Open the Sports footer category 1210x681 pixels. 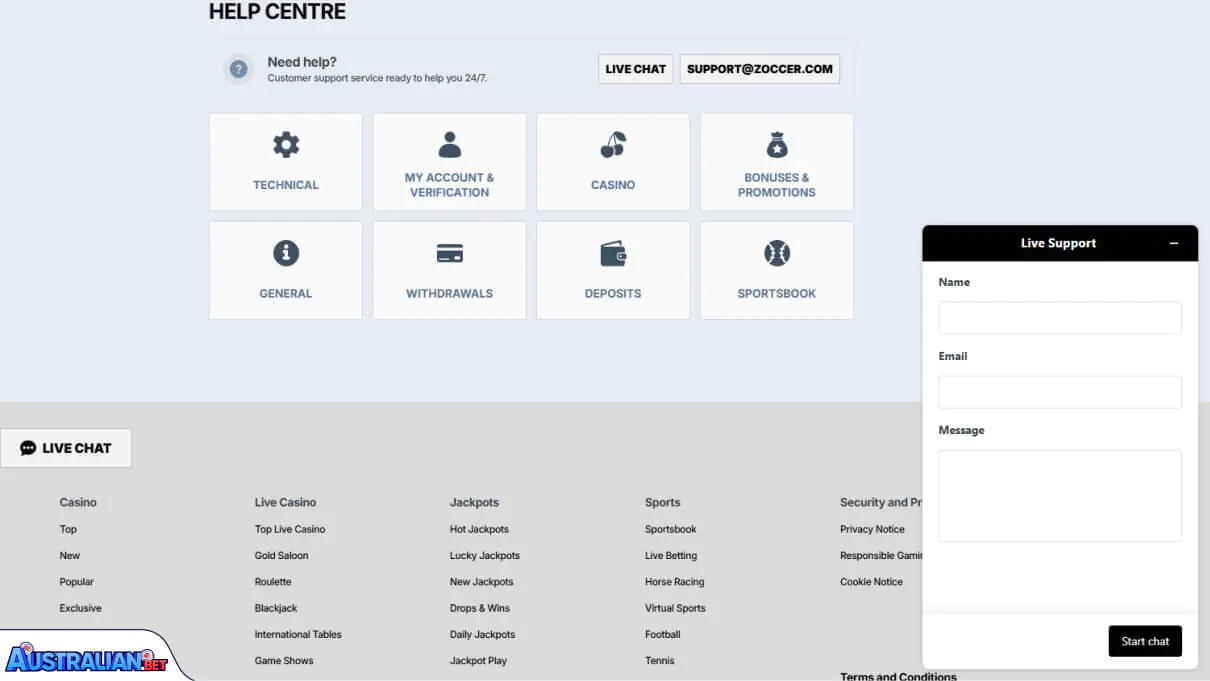(663, 502)
